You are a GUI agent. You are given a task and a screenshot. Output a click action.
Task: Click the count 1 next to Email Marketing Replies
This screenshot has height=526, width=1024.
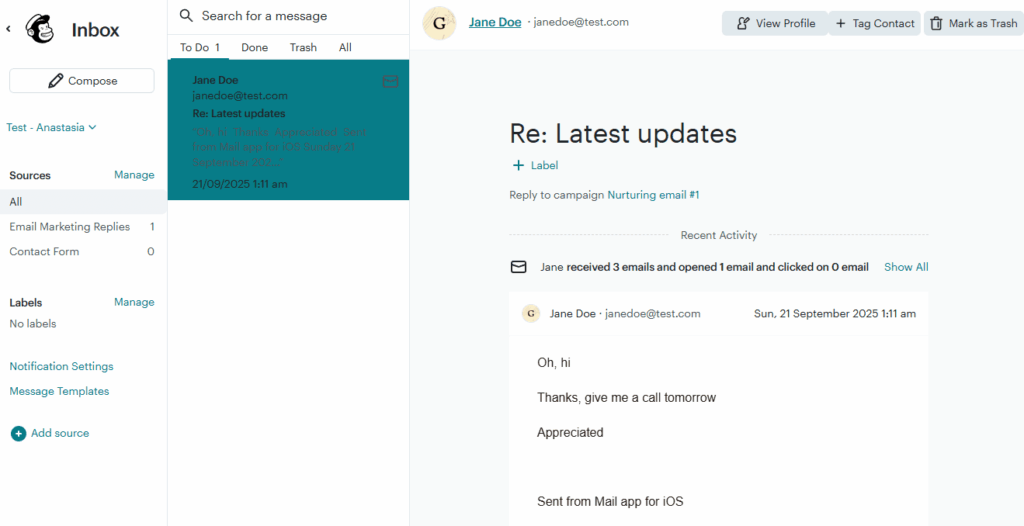(x=152, y=227)
